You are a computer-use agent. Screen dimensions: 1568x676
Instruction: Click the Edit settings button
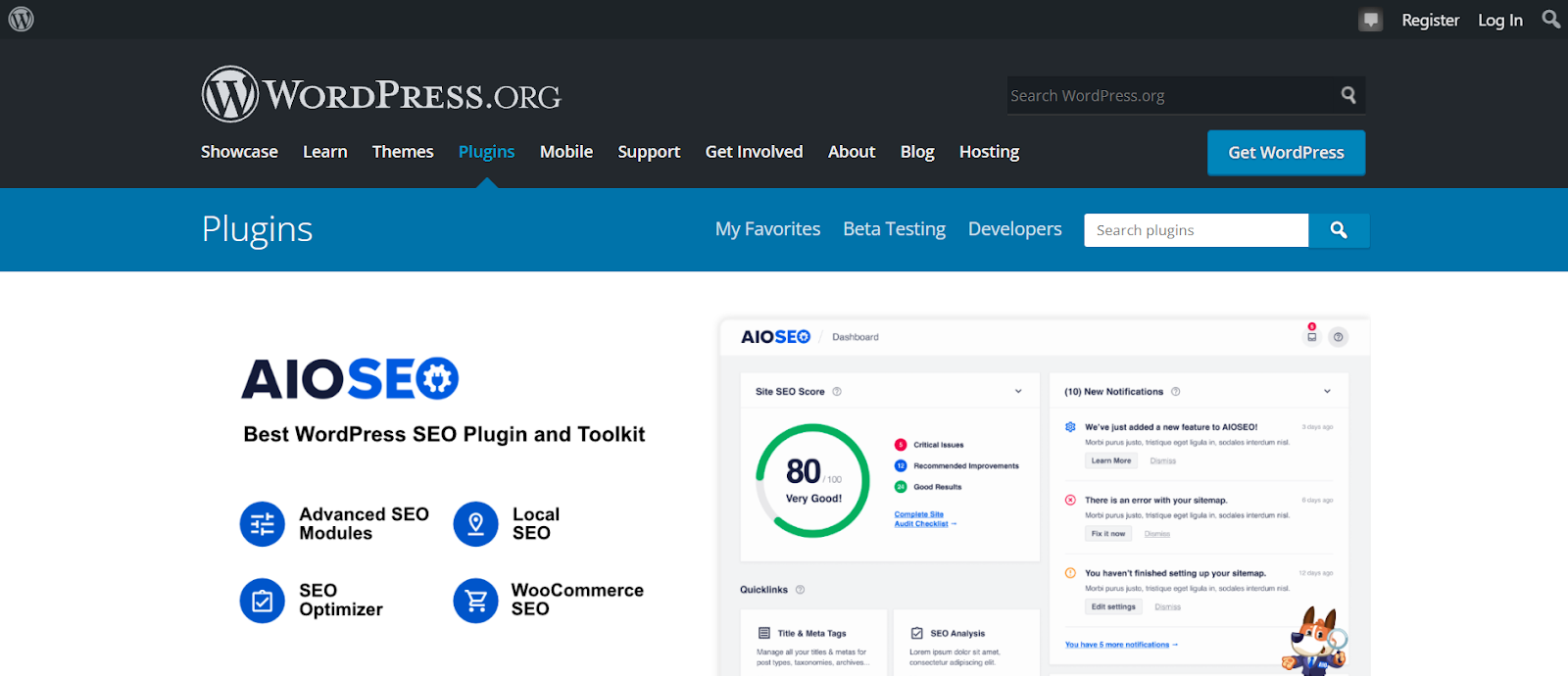1113,606
